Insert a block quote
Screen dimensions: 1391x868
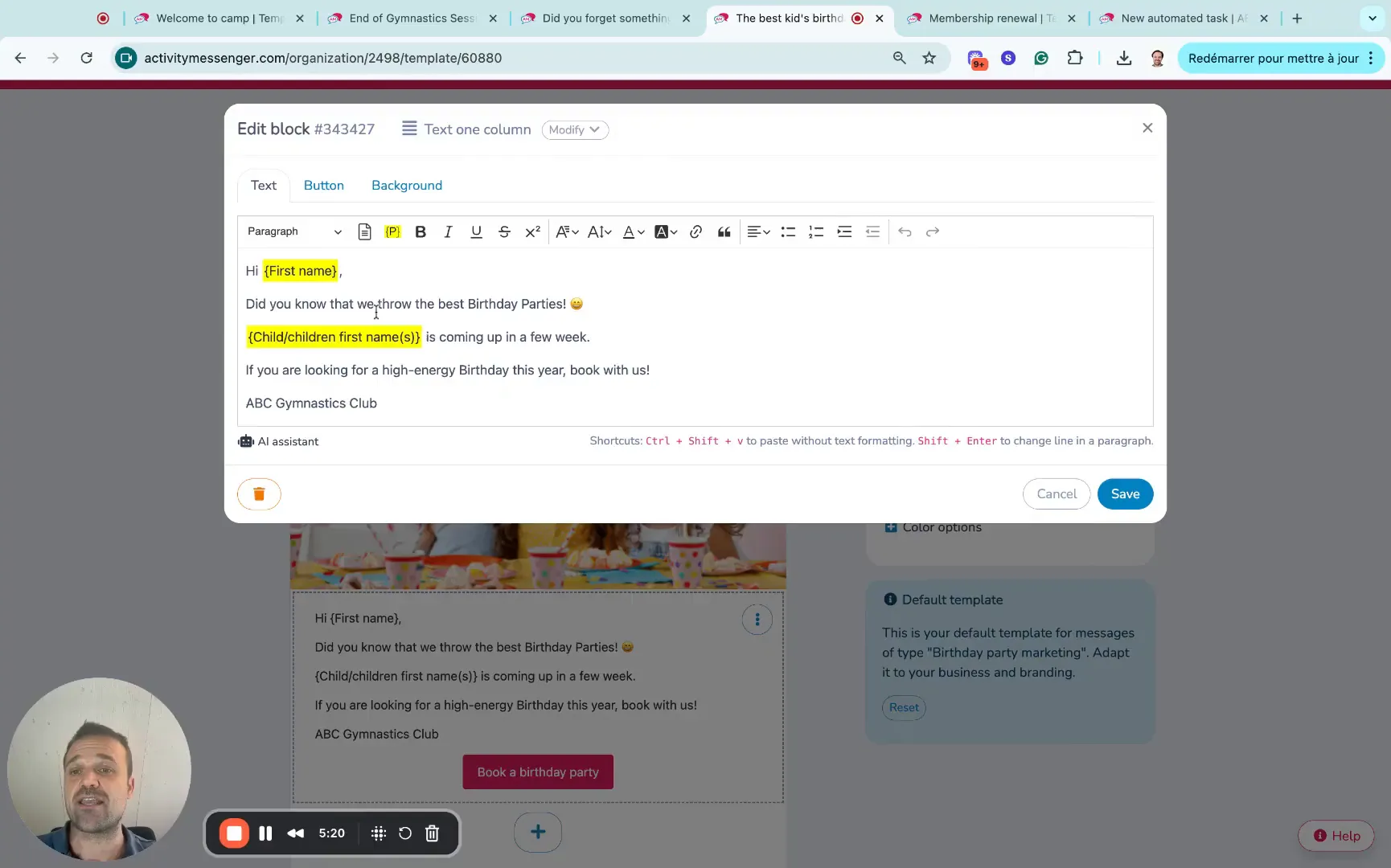pyautogui.click(x=724, y=231)
